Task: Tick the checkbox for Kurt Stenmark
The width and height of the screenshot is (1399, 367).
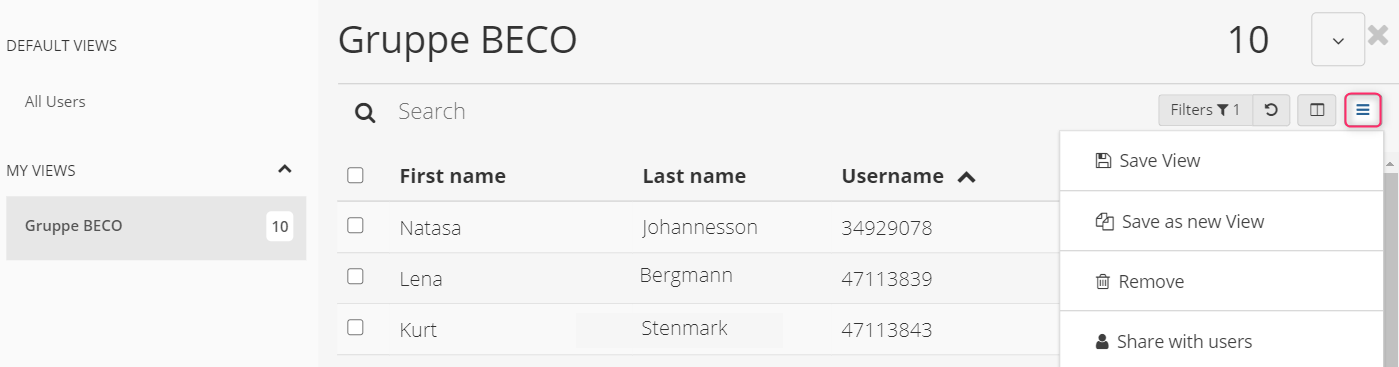Action: [355, 326]
